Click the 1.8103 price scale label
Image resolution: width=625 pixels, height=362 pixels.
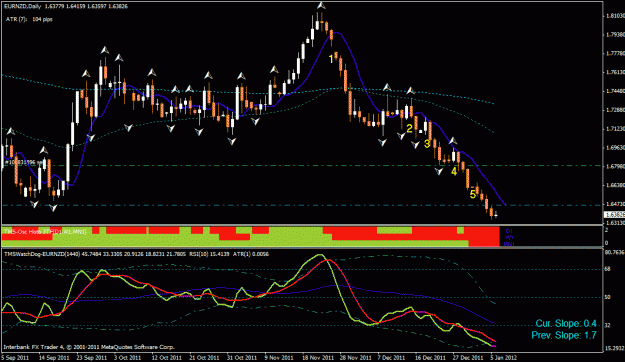[615, 16]
